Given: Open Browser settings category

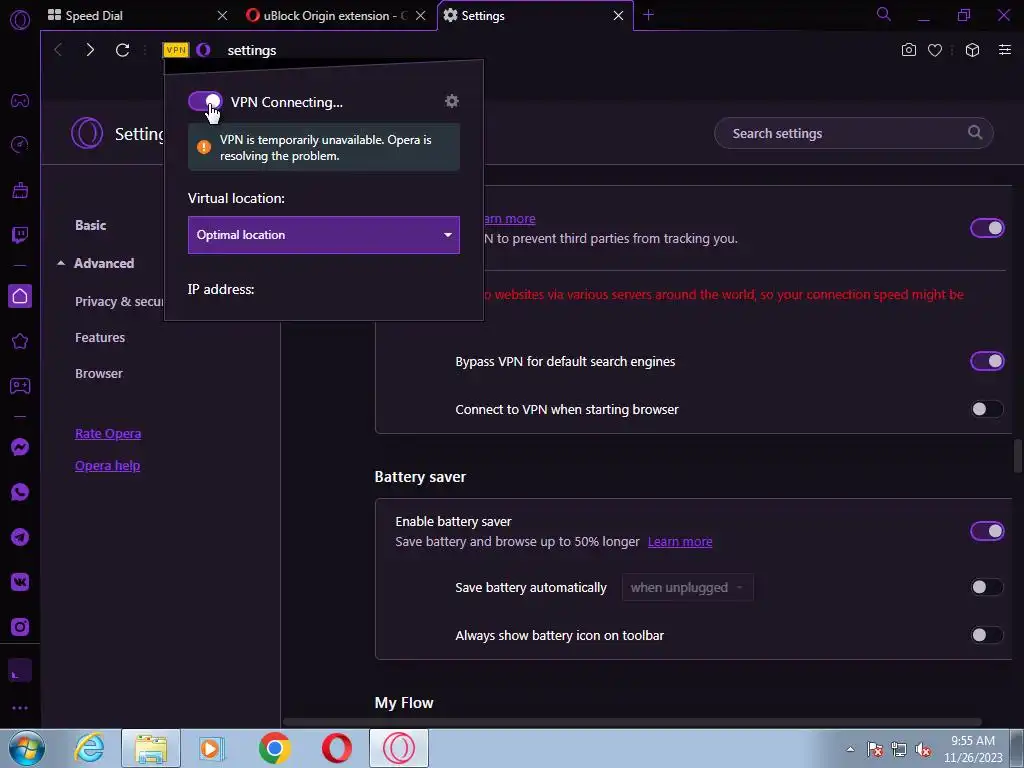Looking at the screenshot, I should [x=99, y=374].
